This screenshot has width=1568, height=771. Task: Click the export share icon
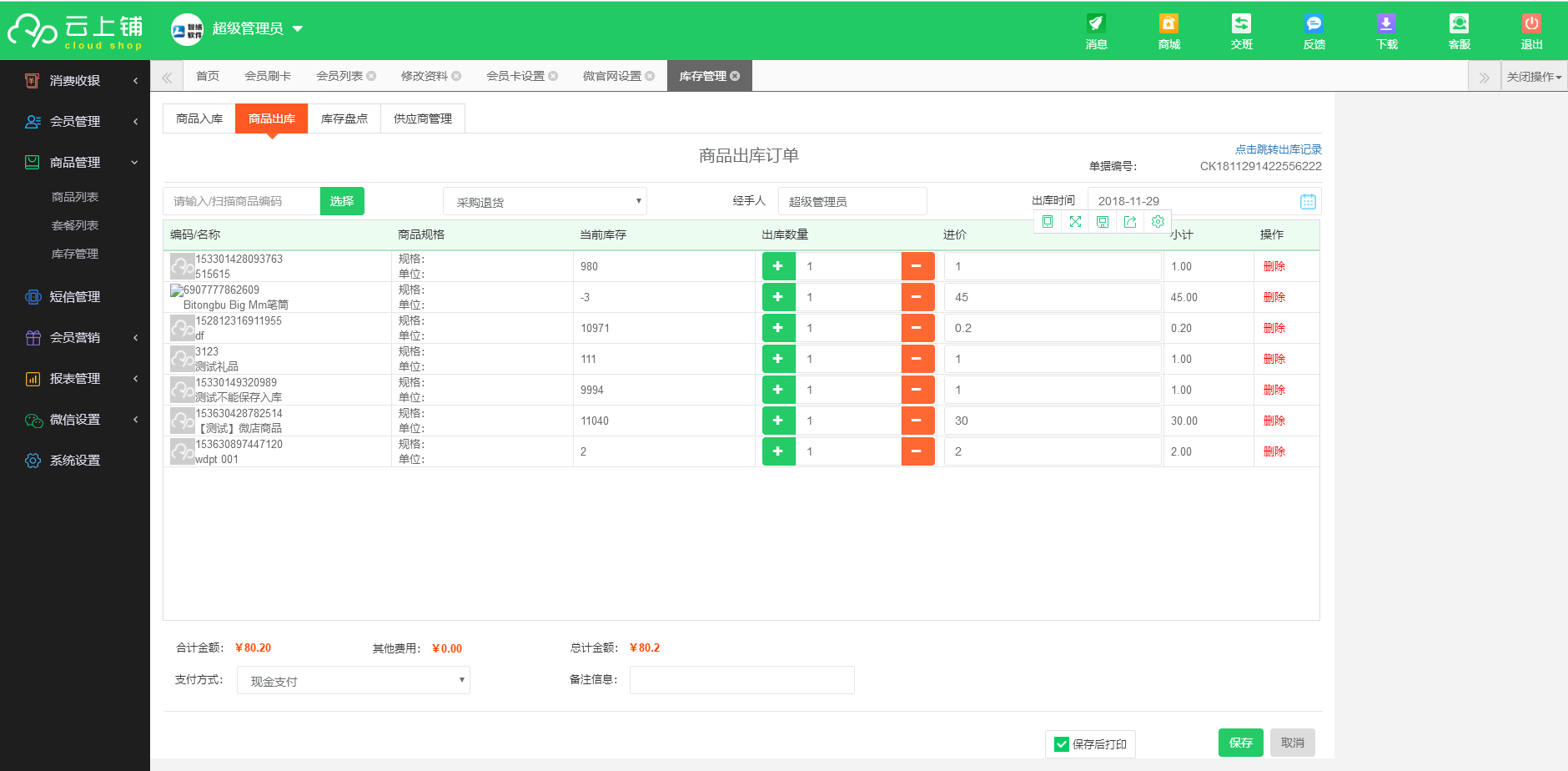click(x=1130, y=221)
